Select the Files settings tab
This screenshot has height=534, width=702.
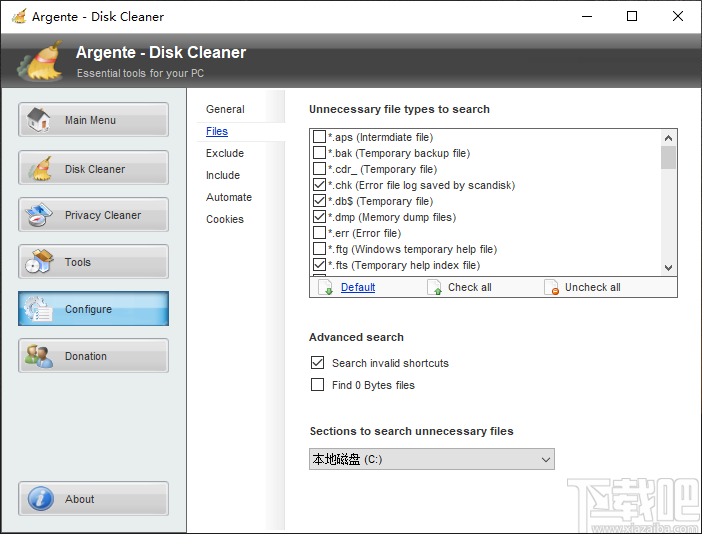coord(217,131)
